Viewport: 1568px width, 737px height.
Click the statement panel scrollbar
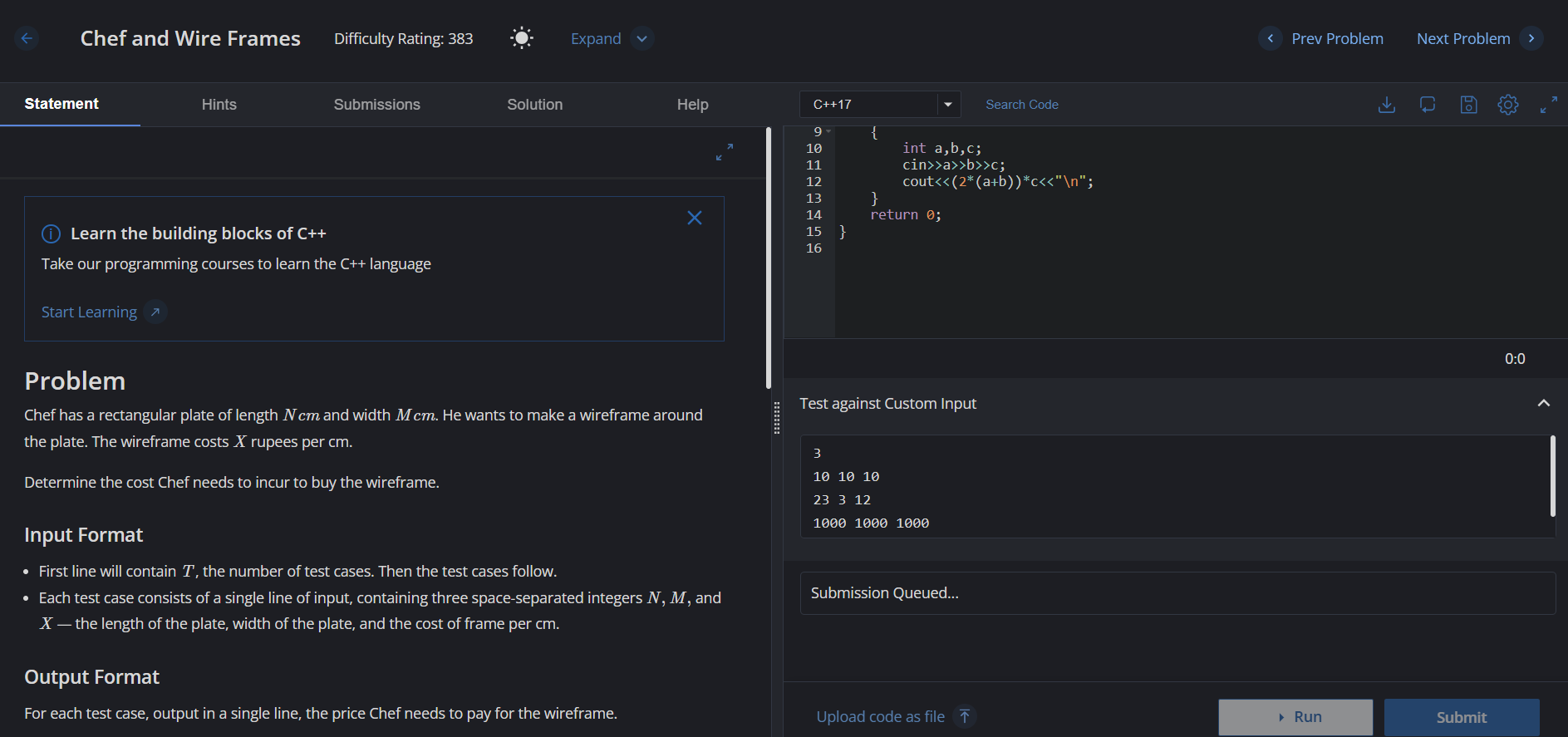(769, 258)
